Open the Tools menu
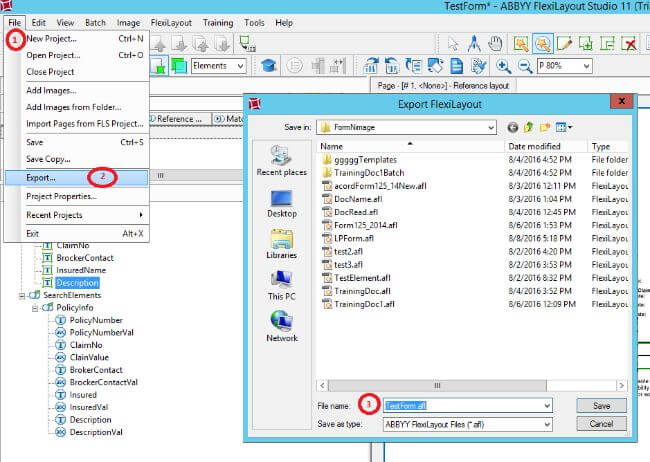The height and width of the screenshot is (462, 650). (254, 23)
